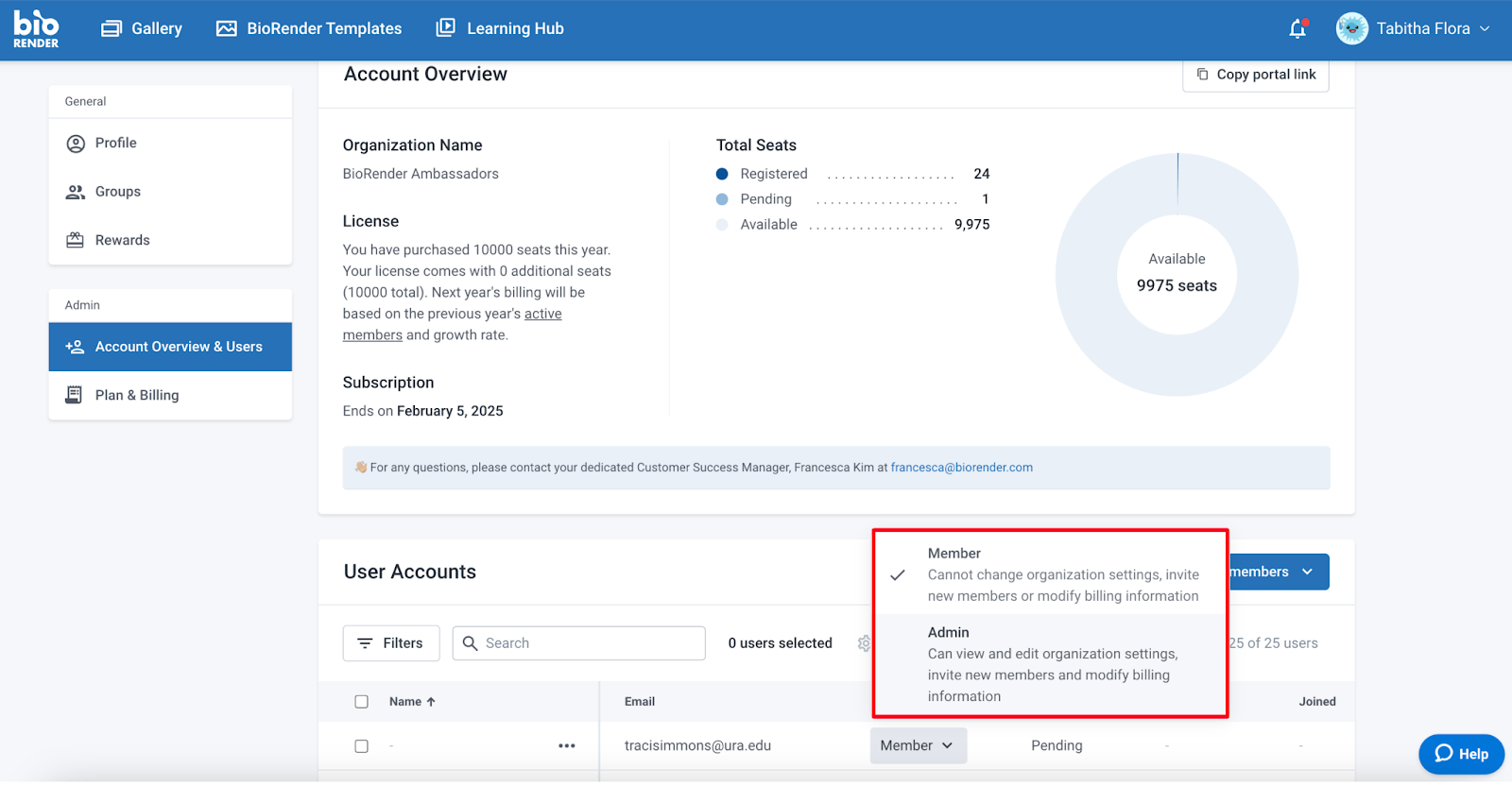
Task: Expand the members button dropdown arrow
Action: [1307, 572]
